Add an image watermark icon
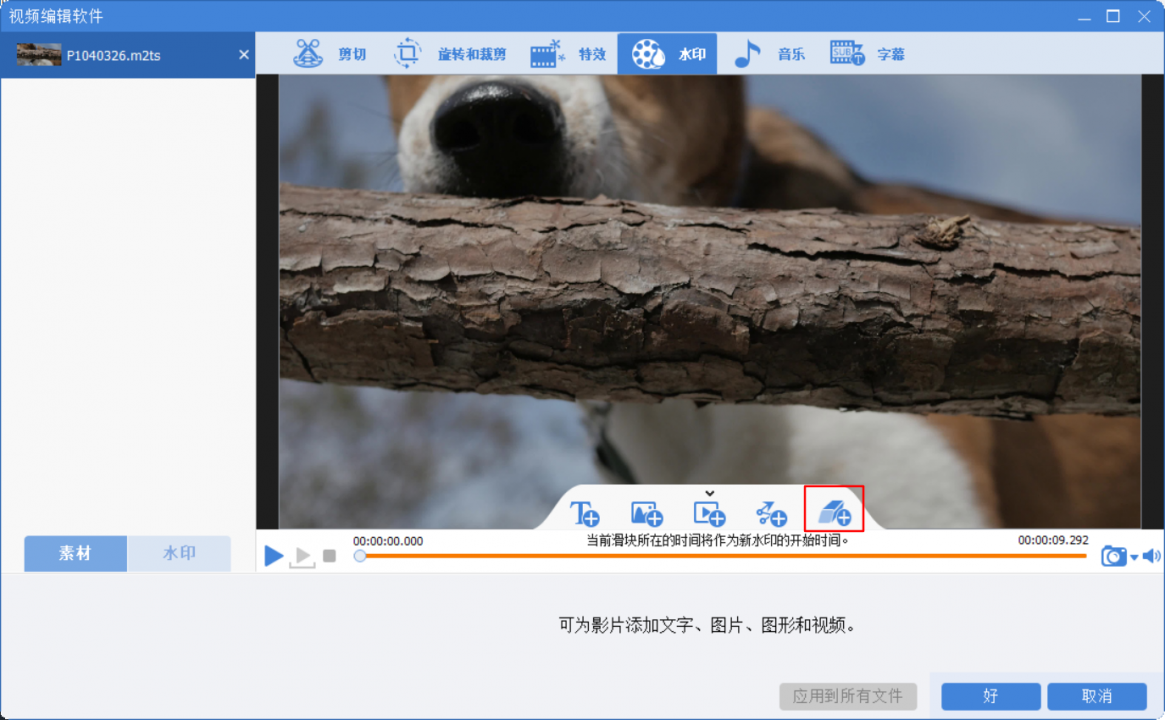This screenshot has width=1165, height=720. pos(646,513)
